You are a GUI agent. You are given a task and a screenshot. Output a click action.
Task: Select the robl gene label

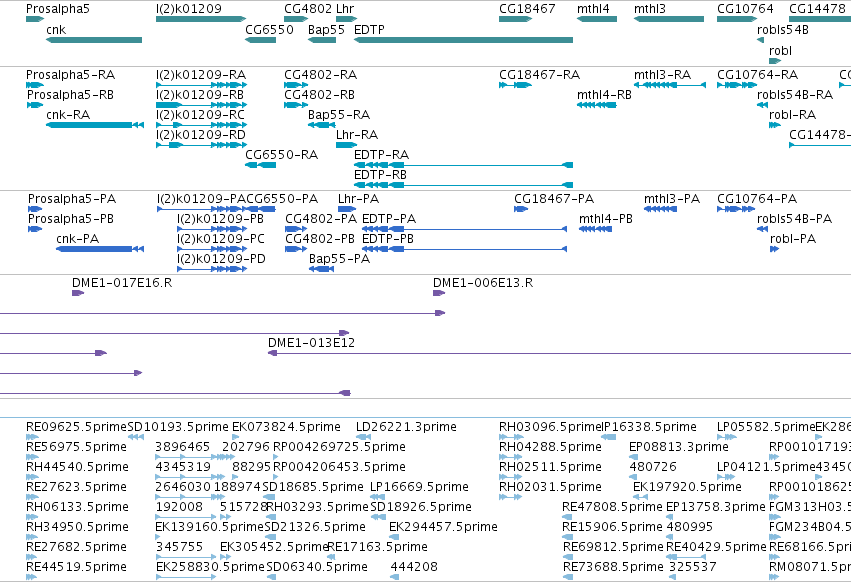[780, 50]
